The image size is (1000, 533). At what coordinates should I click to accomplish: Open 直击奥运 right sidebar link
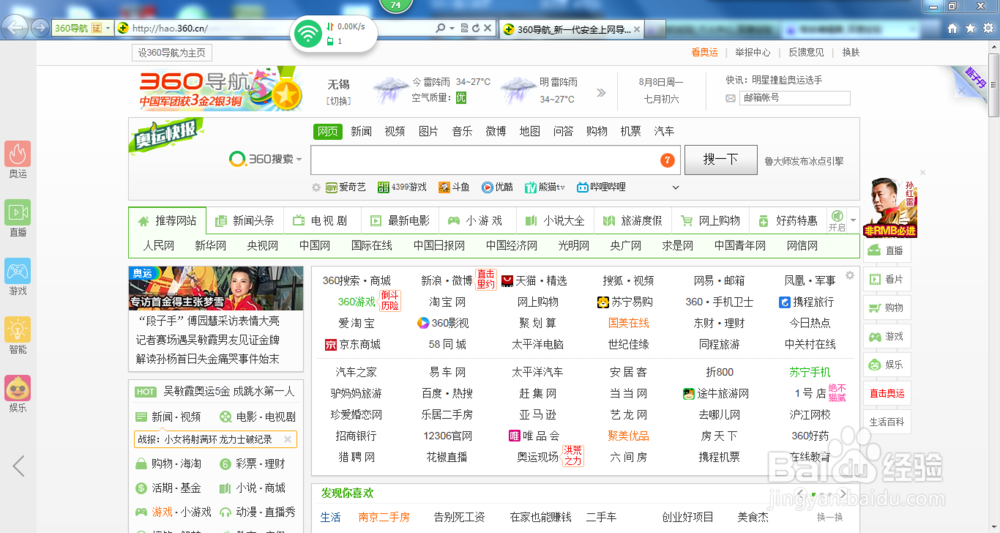point(886,393)
